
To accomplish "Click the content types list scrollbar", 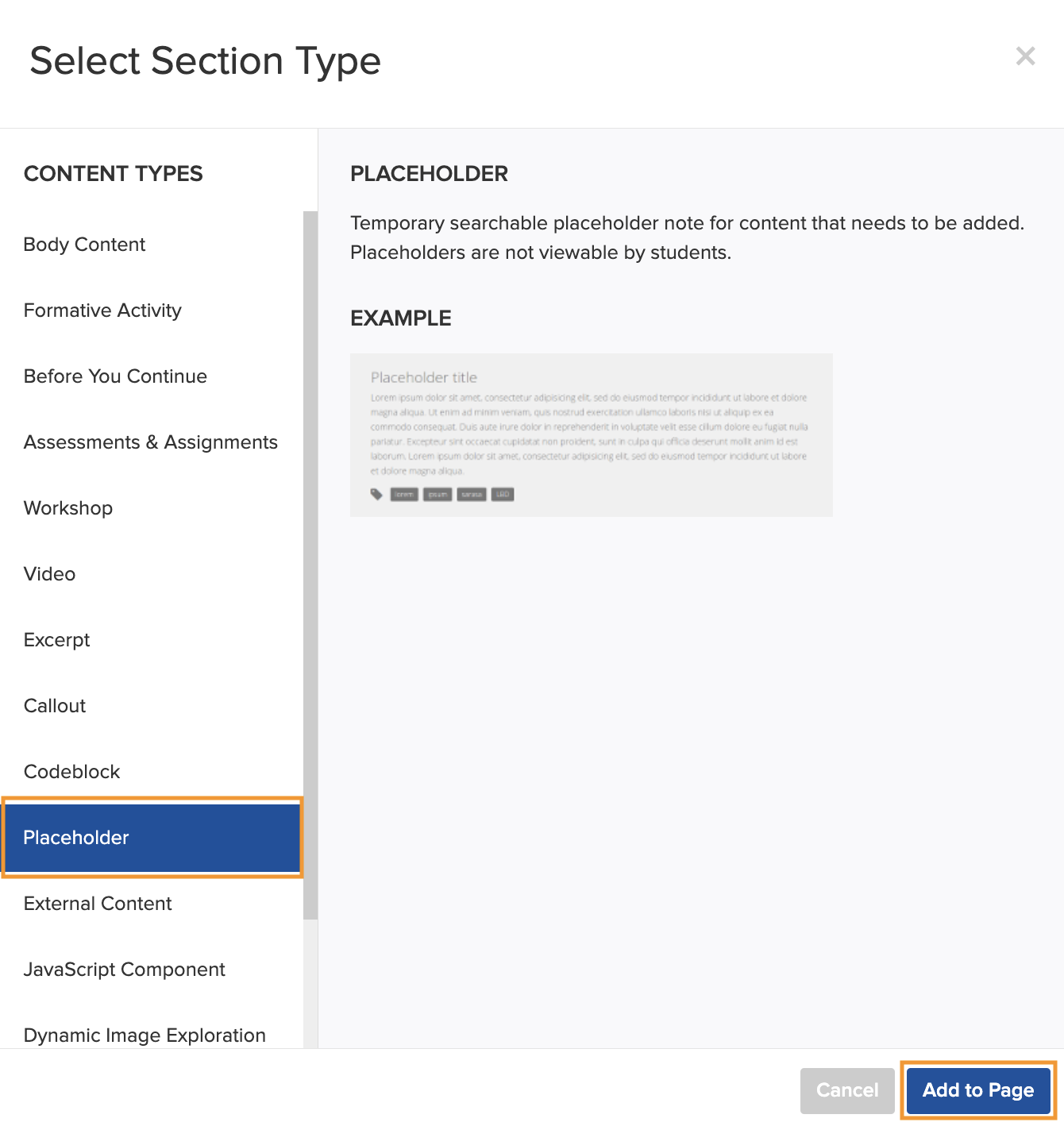I will 310,565.
